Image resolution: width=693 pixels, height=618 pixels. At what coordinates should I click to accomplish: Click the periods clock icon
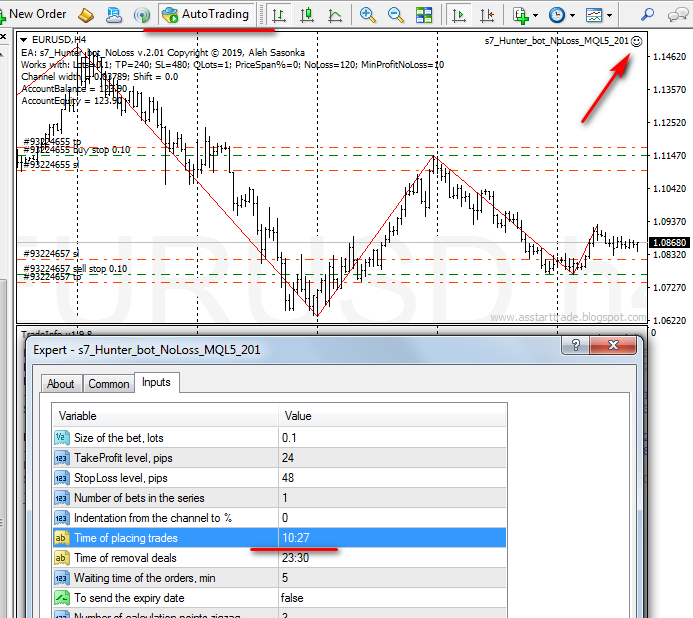(557, 15)
